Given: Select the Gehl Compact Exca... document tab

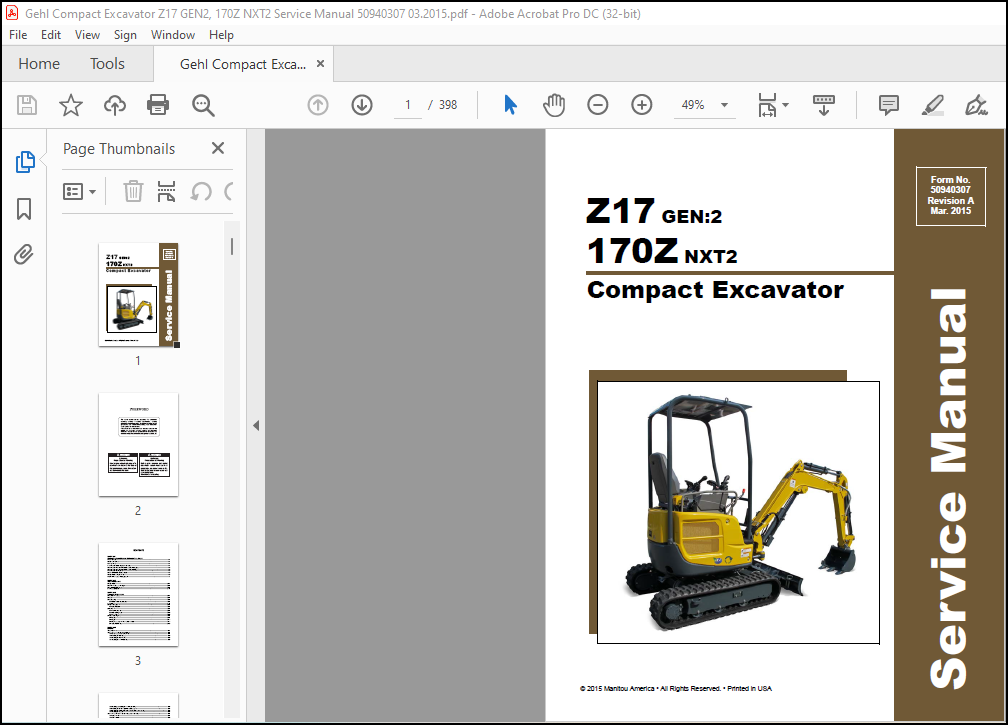Looking at the screenshot, I should [x=243, y=64].
